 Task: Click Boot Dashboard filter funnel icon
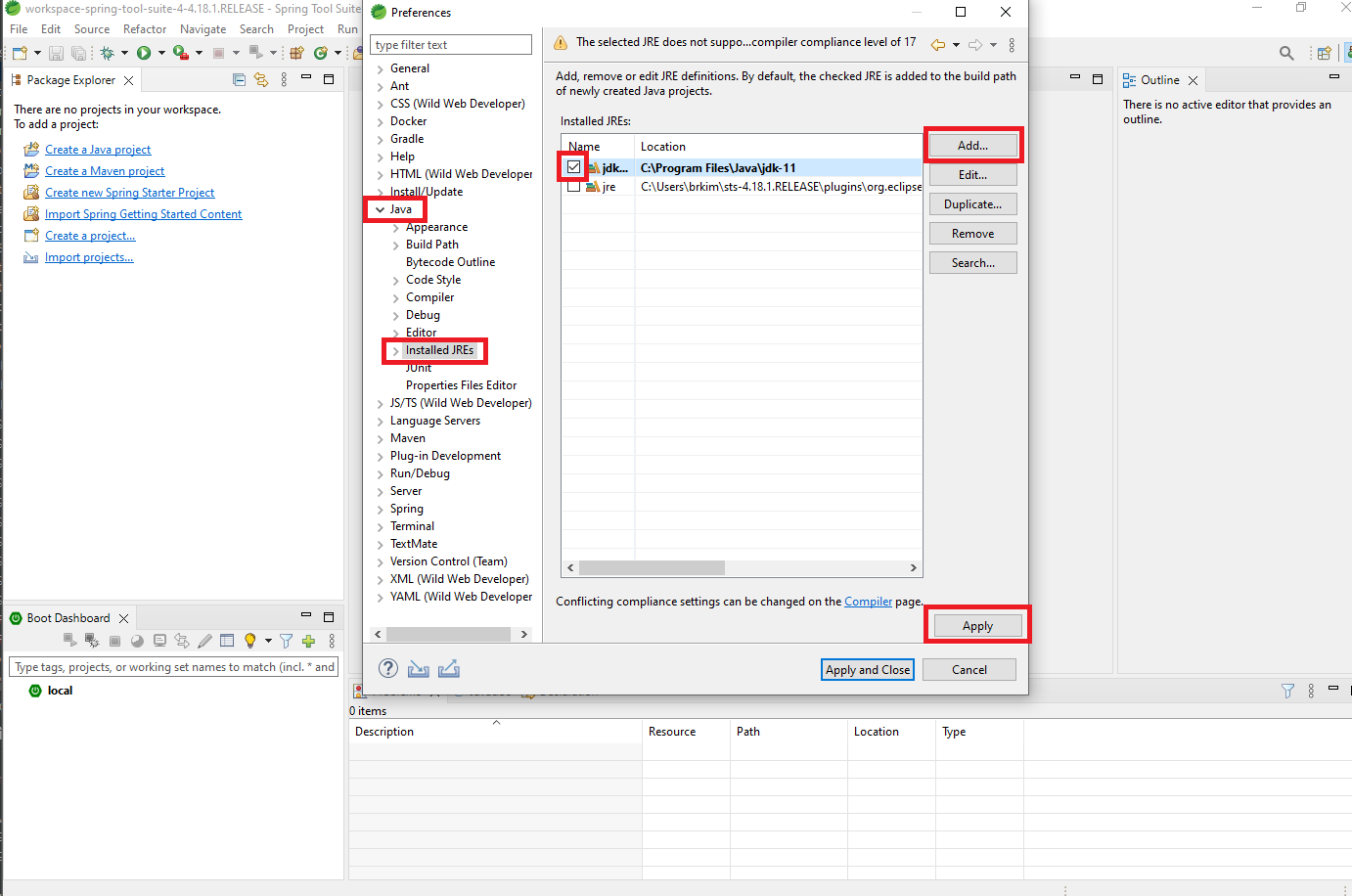tap(286, 641)
